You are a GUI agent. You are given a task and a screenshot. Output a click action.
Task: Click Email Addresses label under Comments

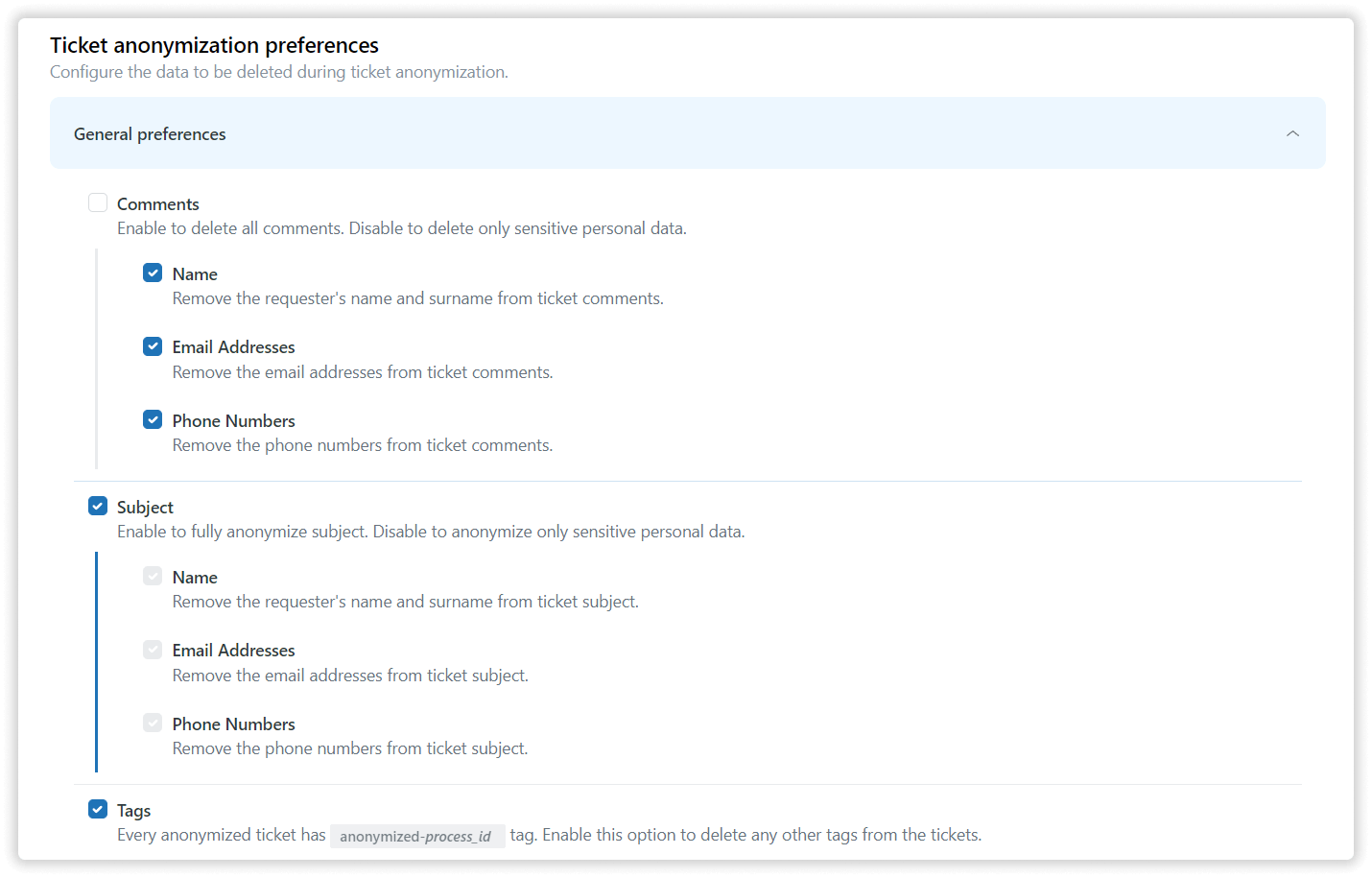(233, 347)
